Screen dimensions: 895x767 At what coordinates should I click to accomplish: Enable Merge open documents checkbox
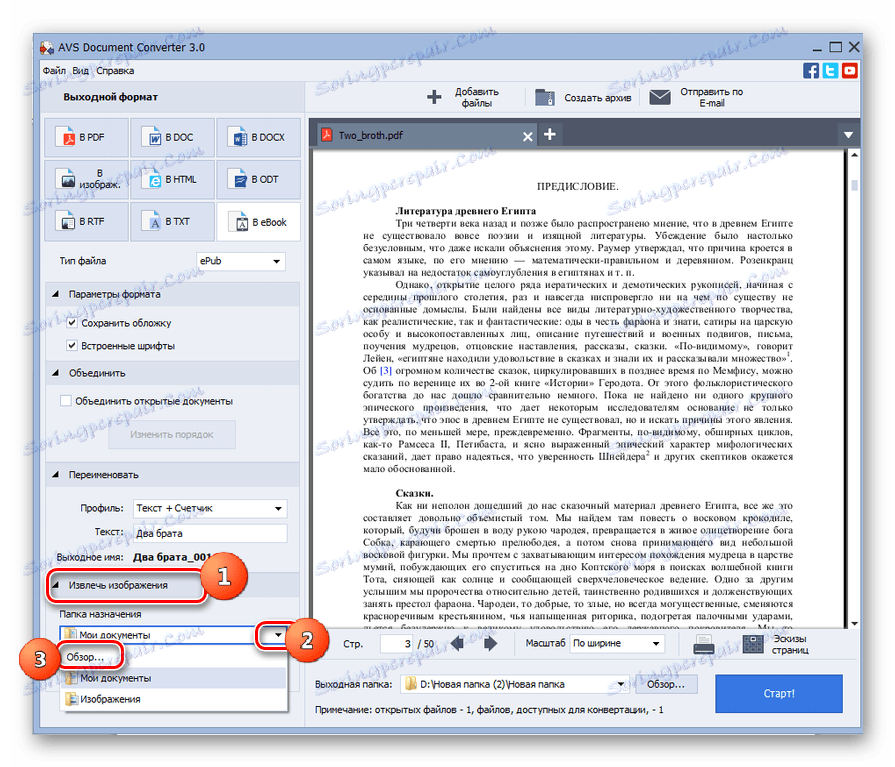[66, 401]
